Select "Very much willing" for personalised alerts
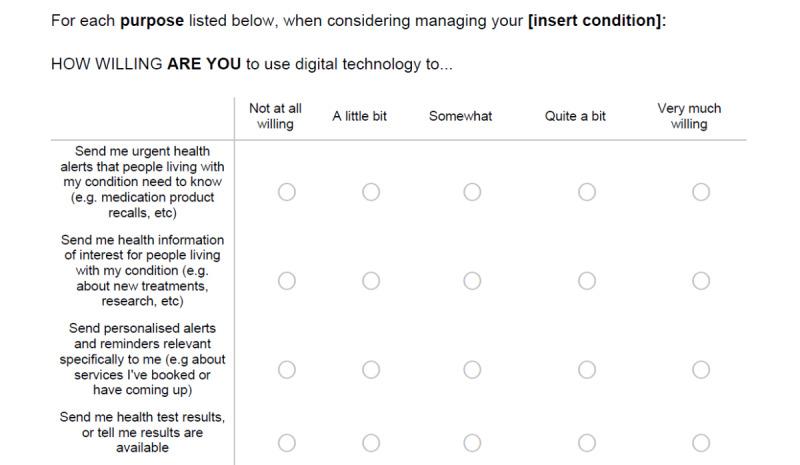This screenshot has width=800, height=465. pos(701,370)
